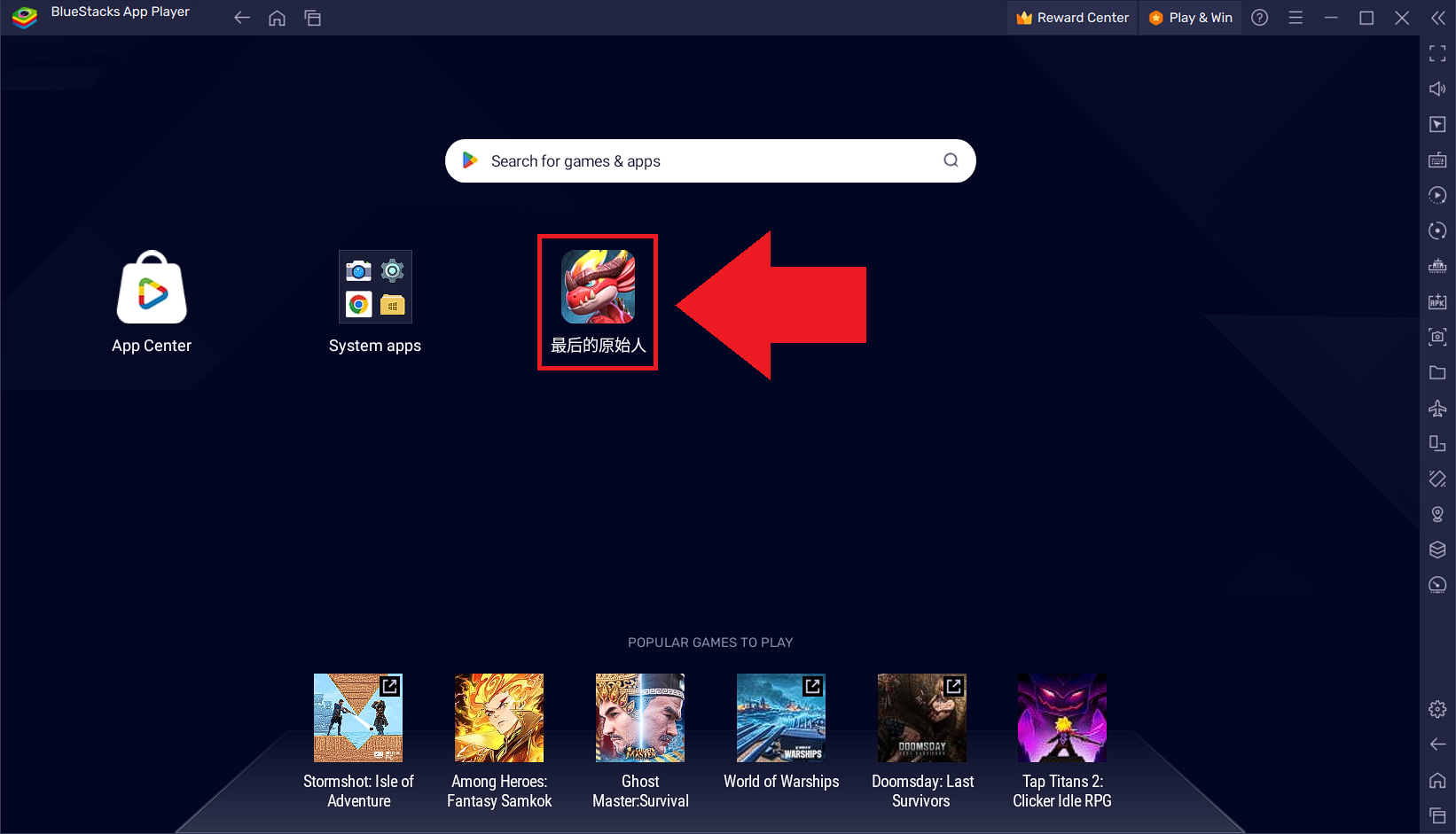Click the sidebar home icon
The image size is (1456, 834).
tap(1437, 780)
